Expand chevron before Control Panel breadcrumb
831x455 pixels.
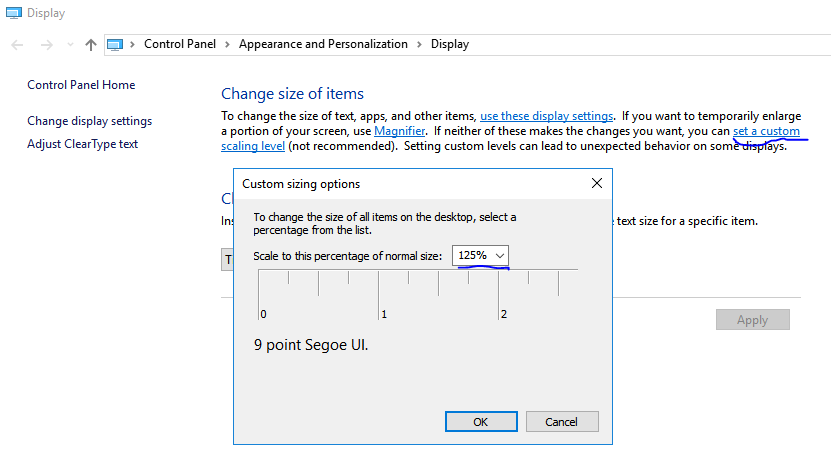(132, 44)
